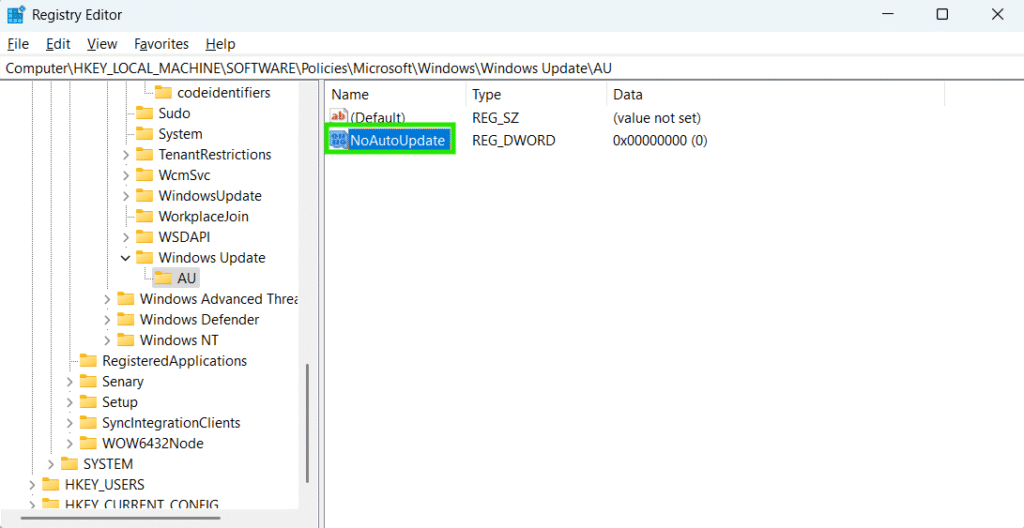
Task: Click the SYSTEM folder icon
Action: tap(69, 464)
